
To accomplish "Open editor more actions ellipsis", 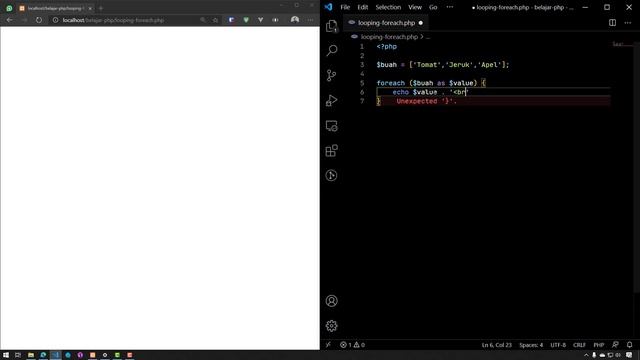I will tap(628, 23).
